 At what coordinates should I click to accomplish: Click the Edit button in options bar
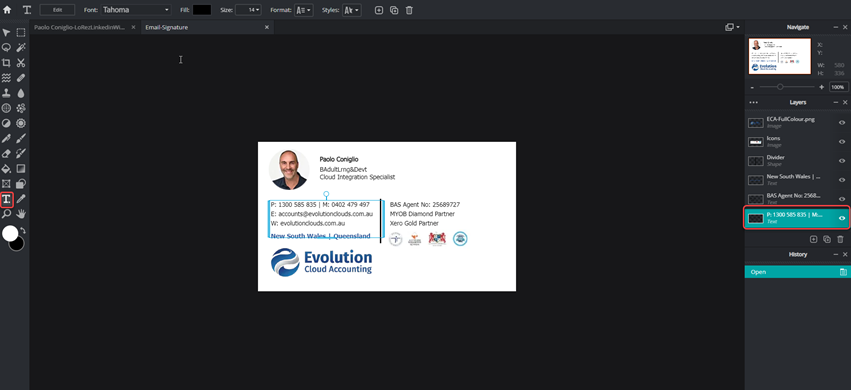point(58,10)
